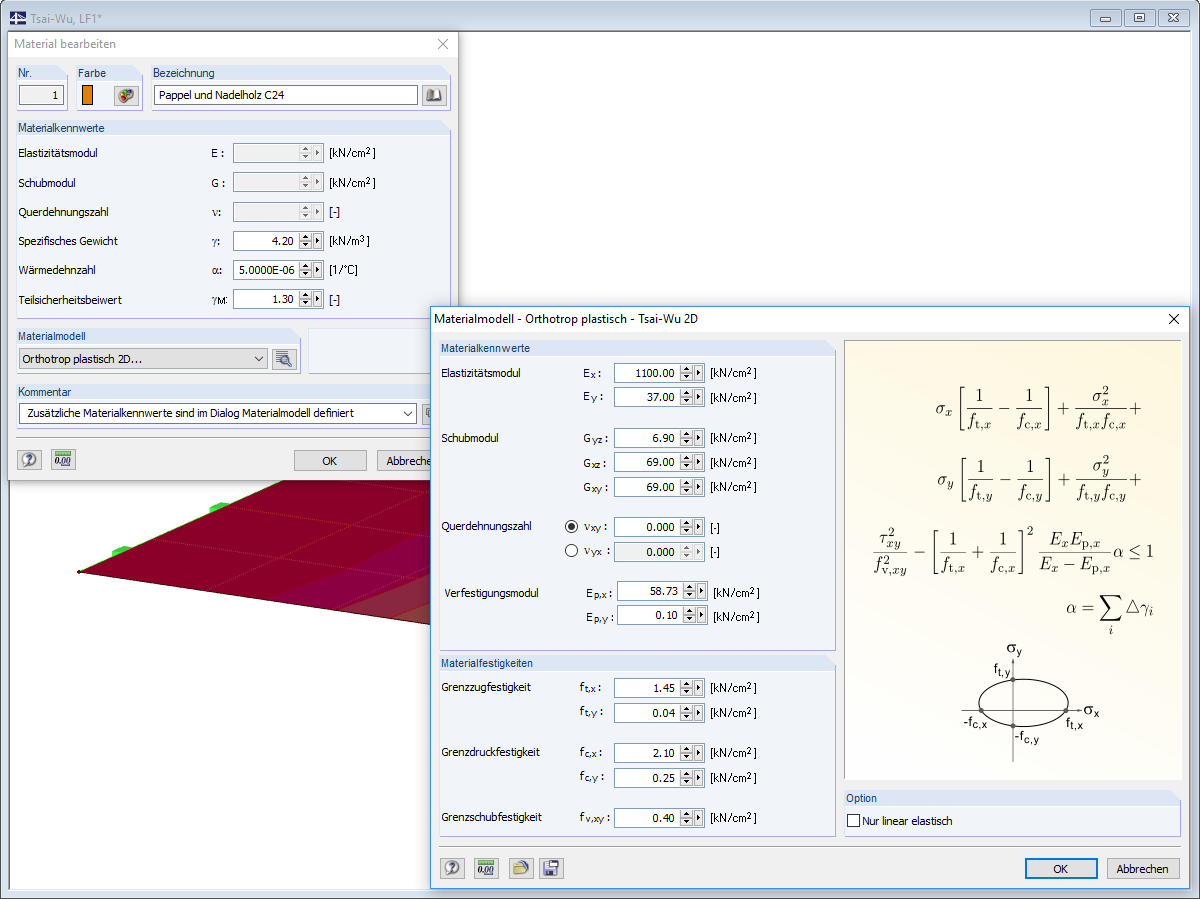Load saved material model data via folder icon
Viewport: 1200px width, 899px height.
tap(519, 868)
